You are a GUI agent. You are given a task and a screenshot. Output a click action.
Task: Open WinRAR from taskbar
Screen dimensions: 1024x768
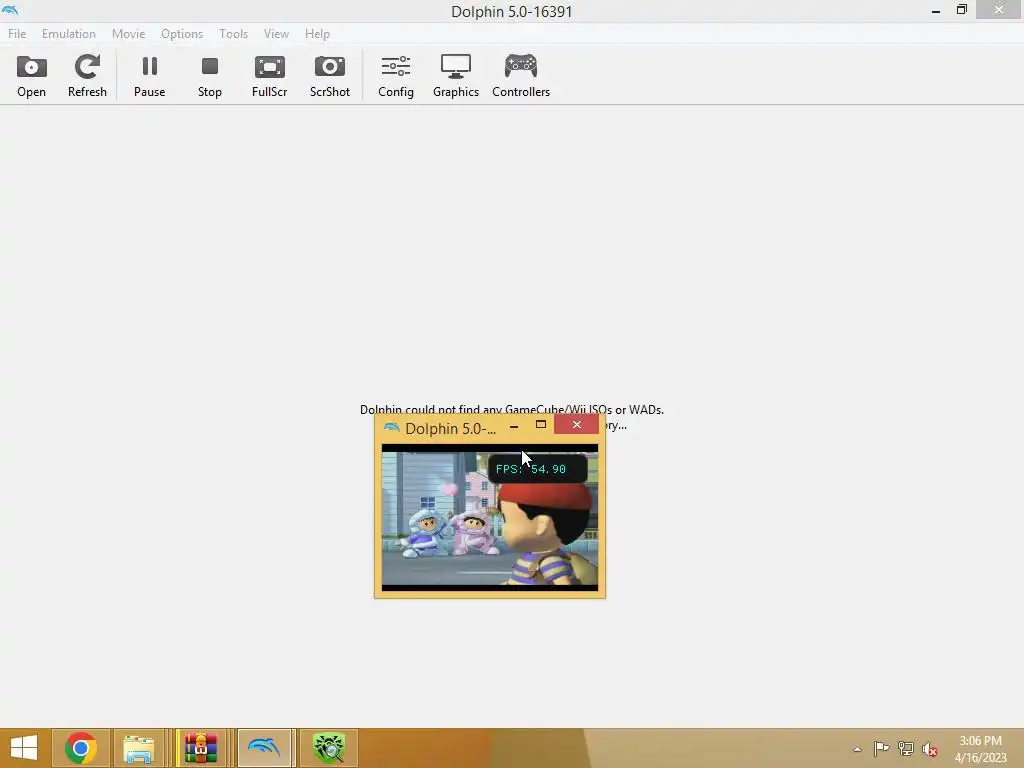coord(200,748)
